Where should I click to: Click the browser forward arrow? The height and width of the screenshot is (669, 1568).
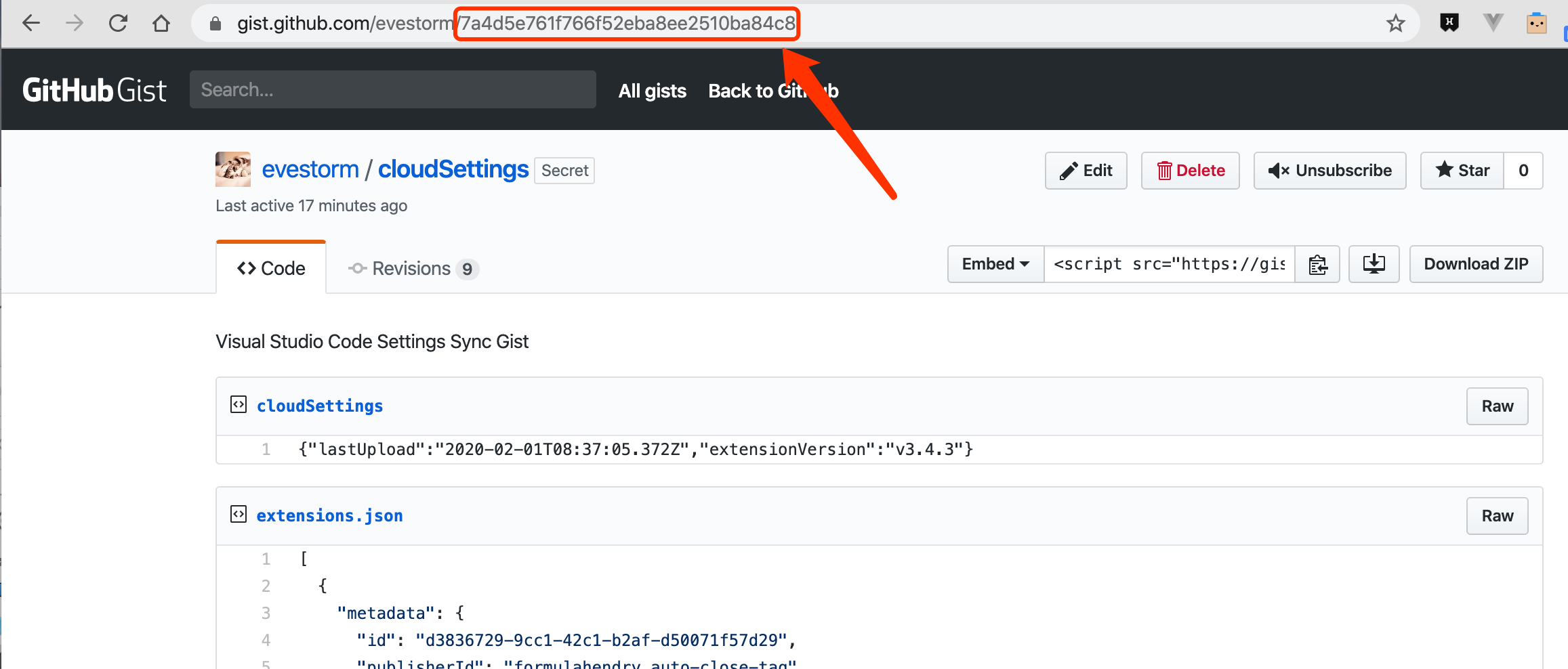tap(75, 24)
